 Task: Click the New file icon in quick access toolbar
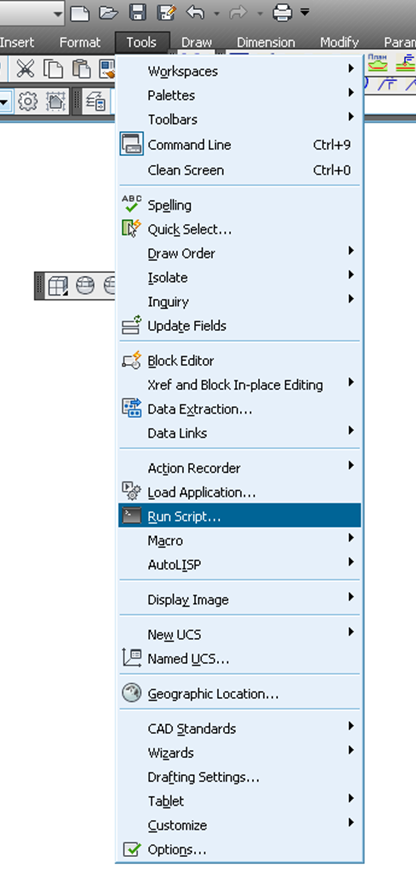(80, 12)
